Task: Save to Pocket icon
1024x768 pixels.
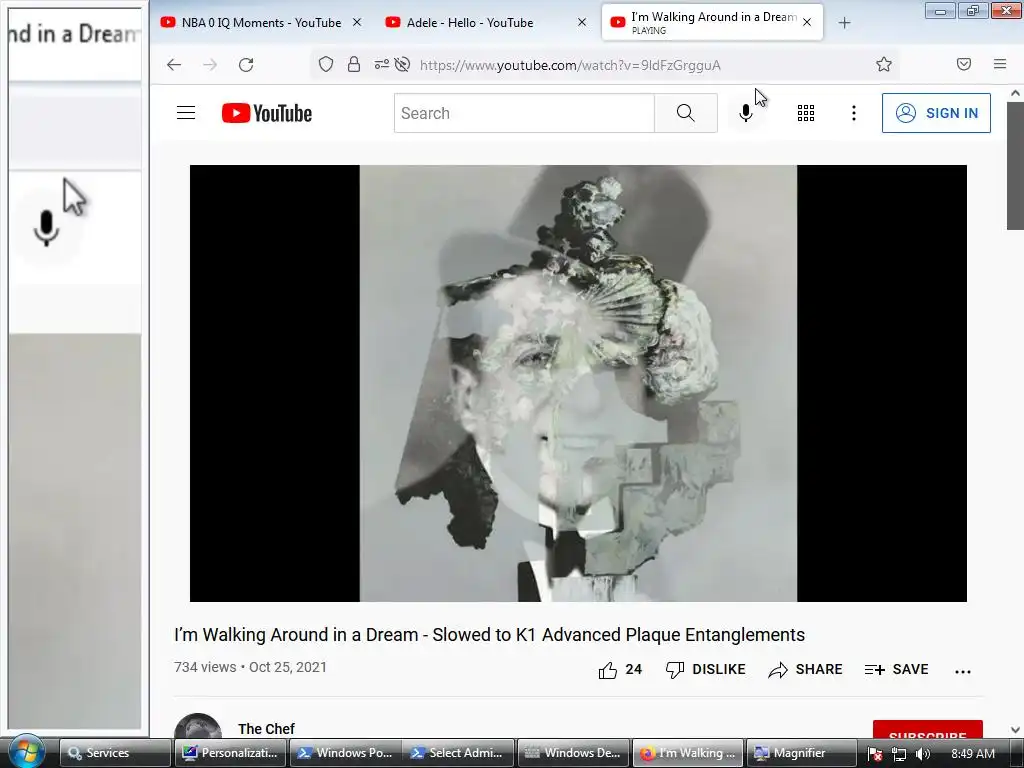Action: 964,64
